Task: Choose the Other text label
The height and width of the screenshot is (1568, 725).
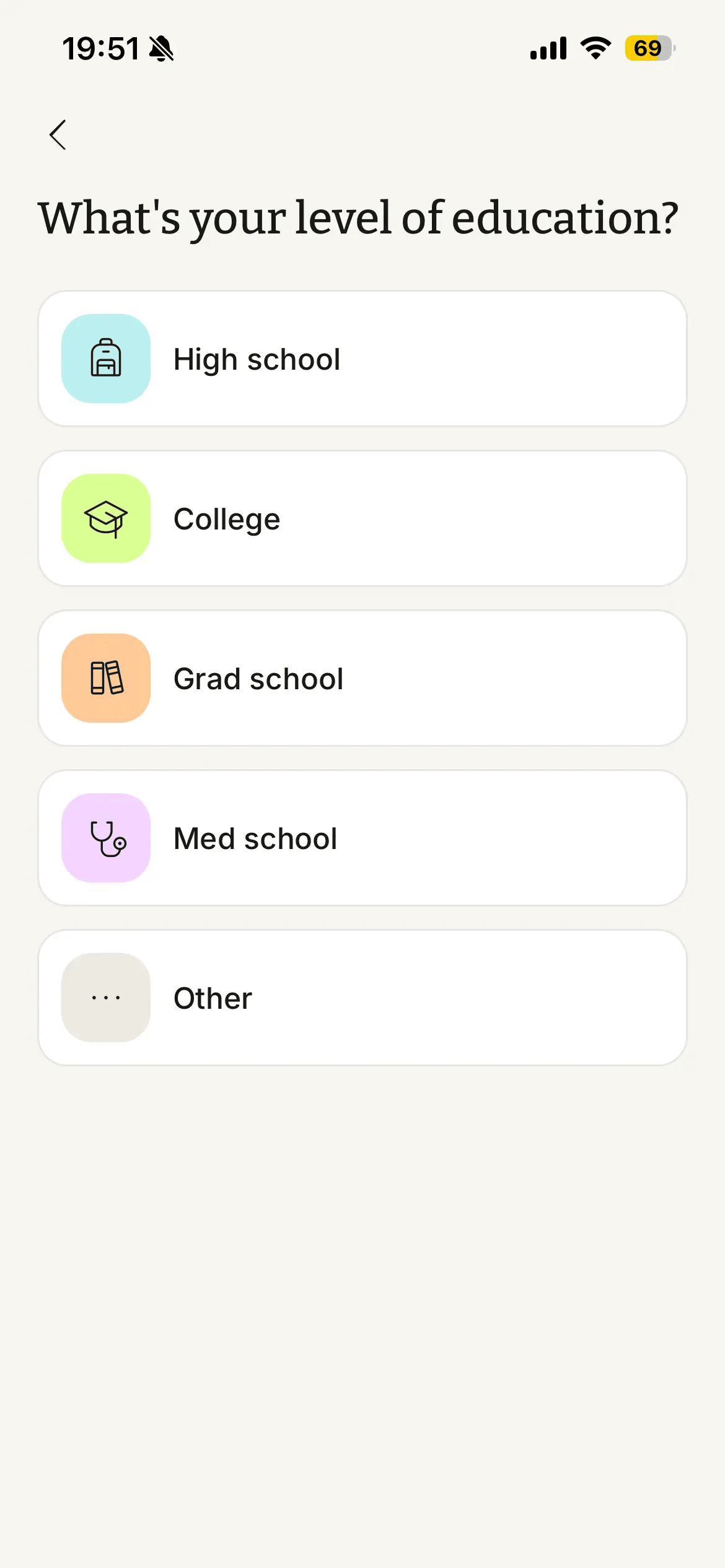Action: pyautogui.click(x=213, y=998)
